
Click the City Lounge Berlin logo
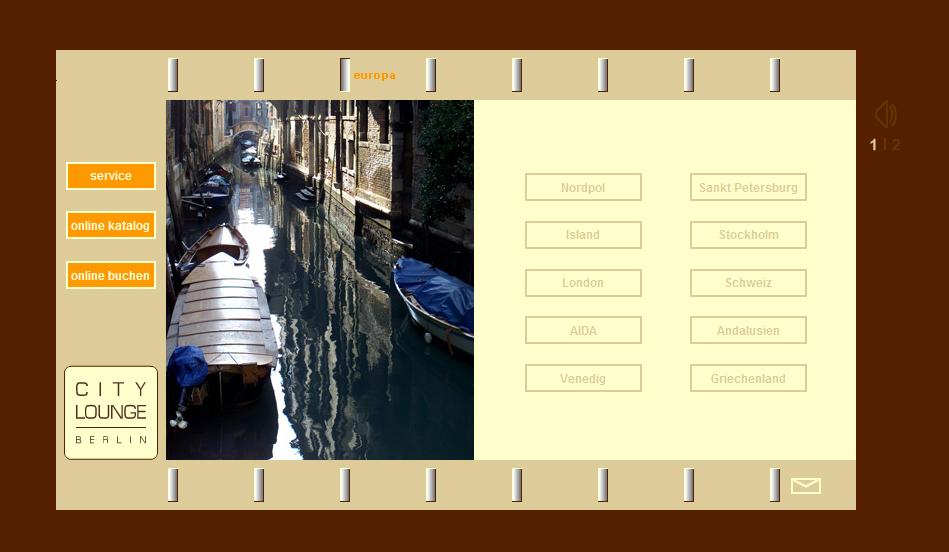tap(111, 413)
